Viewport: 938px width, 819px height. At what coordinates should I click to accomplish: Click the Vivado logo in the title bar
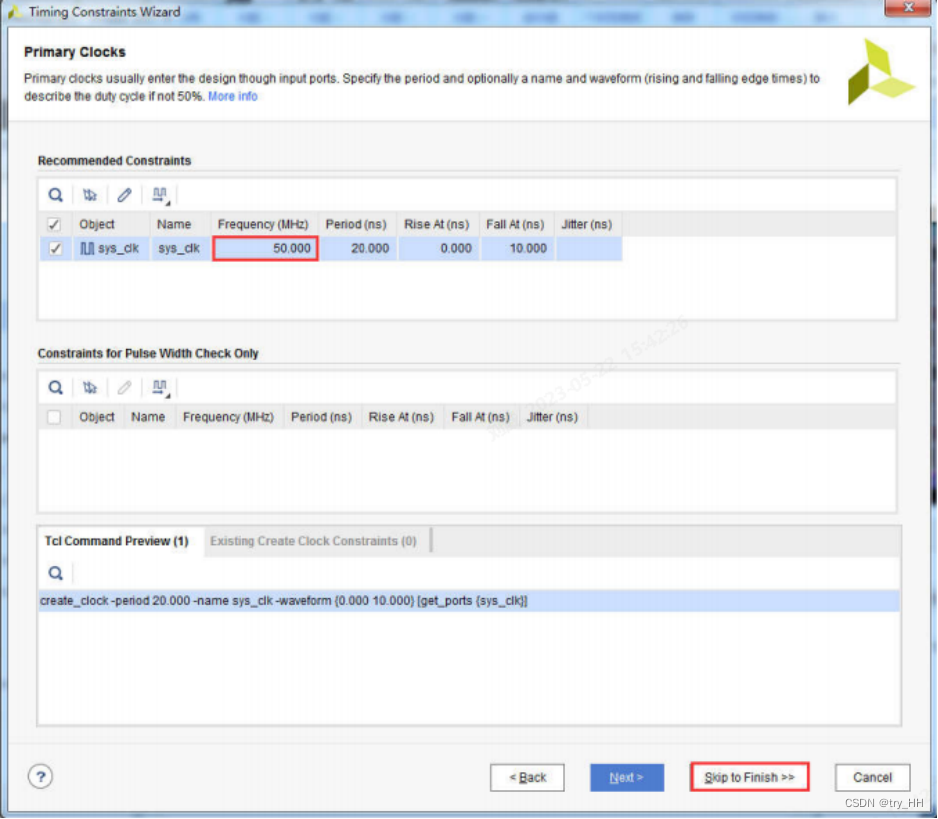point(14,11)
